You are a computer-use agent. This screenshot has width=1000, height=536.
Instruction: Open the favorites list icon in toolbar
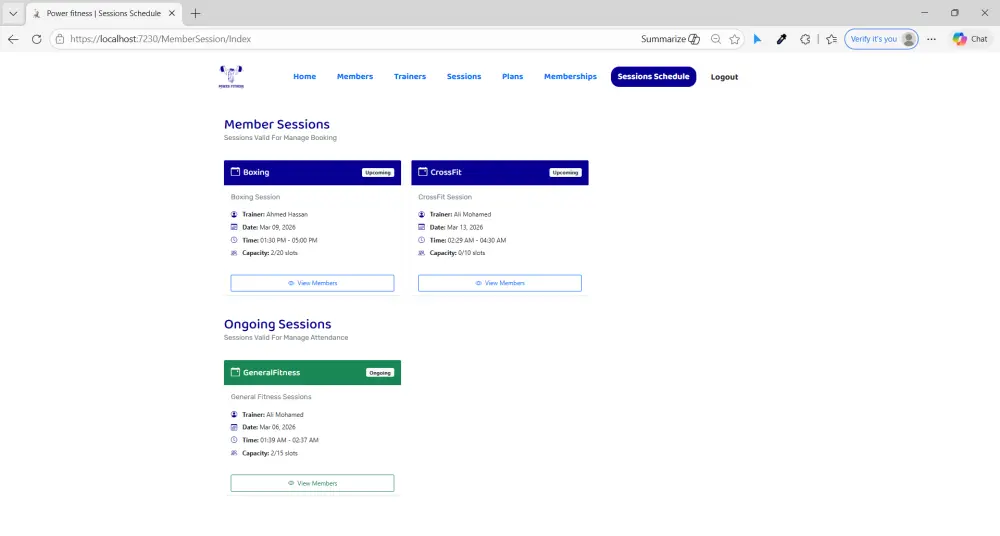pyautogui.click(x=831, y=39)
